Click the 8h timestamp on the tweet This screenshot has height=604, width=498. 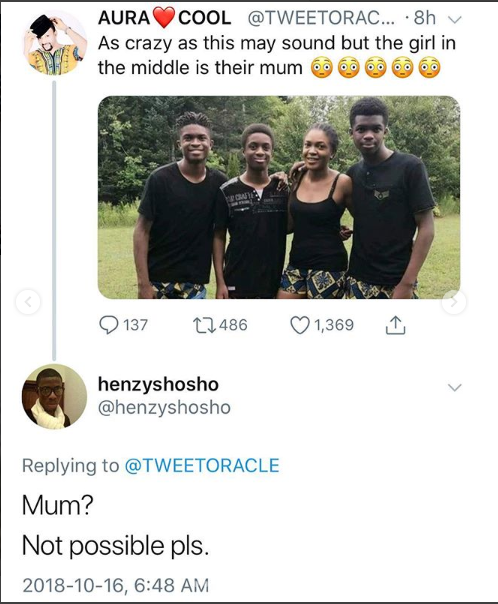click(x=425, y=18)
